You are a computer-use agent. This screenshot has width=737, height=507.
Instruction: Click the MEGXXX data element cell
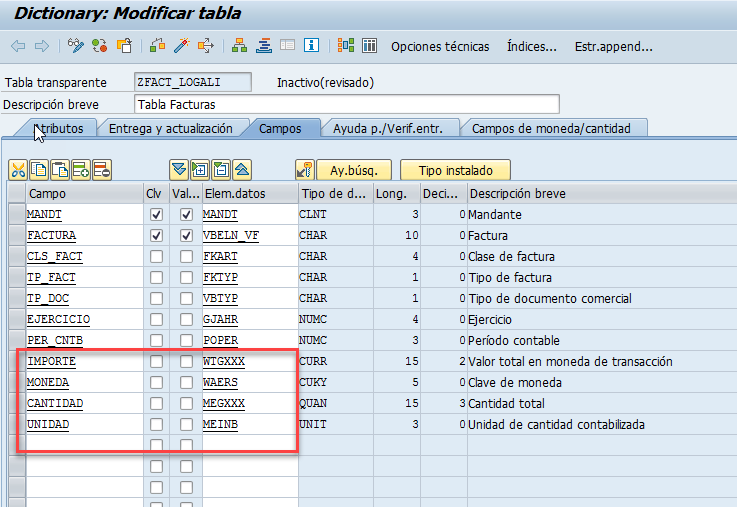pyautogui.click(x=250, y=403)
